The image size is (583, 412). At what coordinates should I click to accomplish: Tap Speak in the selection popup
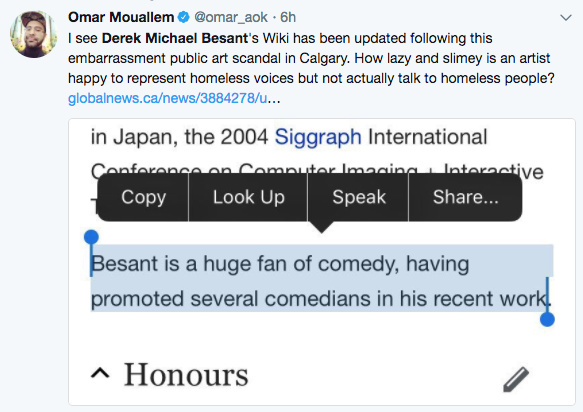(358, 197)
